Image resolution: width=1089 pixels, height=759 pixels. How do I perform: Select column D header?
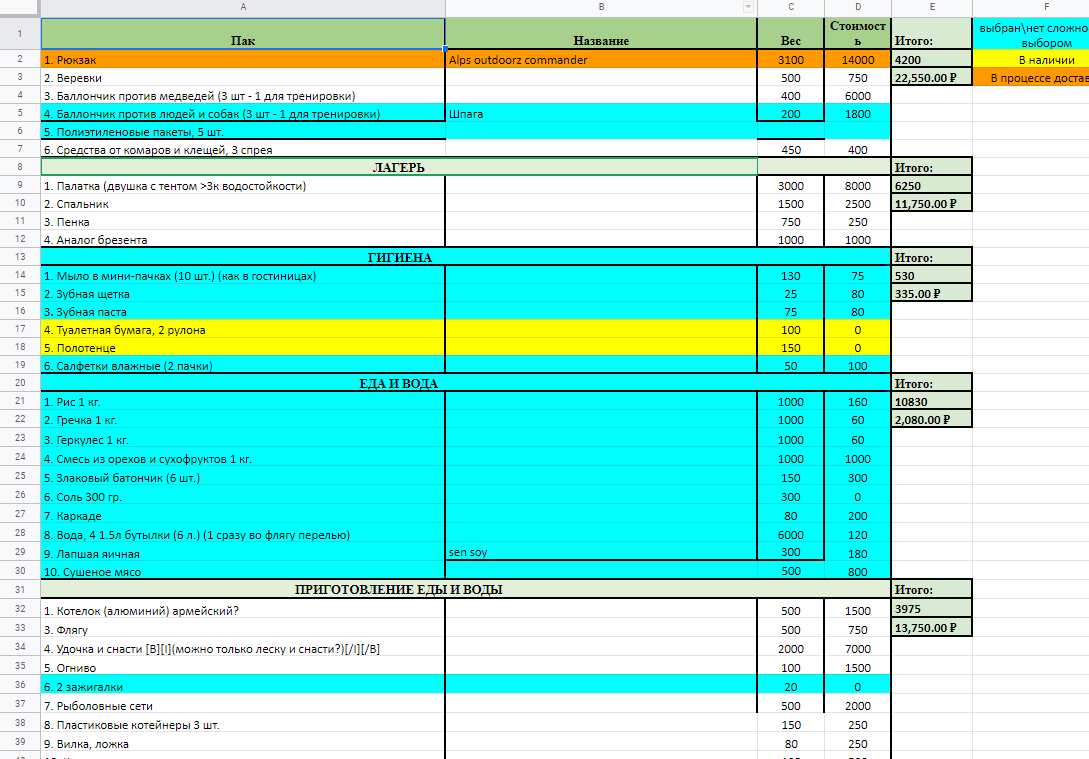click(x=858, y=7)
